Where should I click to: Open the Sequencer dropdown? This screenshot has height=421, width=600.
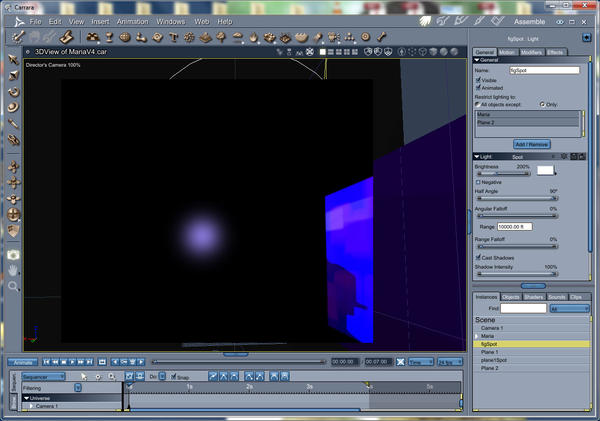(x=44, y=376)
